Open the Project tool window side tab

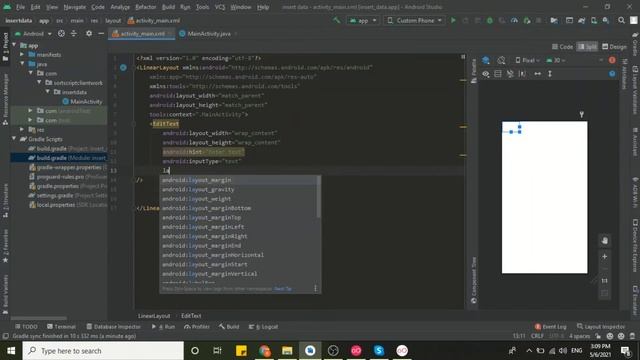pos(5,47)
